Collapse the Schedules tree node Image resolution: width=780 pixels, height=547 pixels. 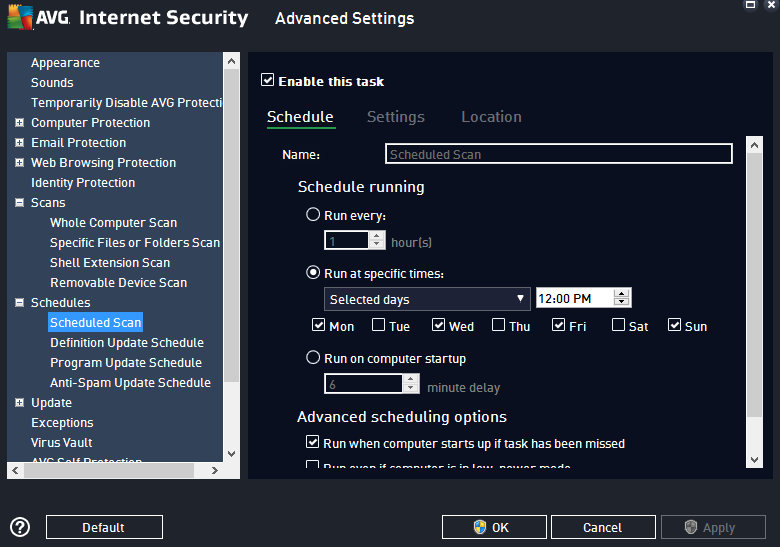click(x=19, y=302)
